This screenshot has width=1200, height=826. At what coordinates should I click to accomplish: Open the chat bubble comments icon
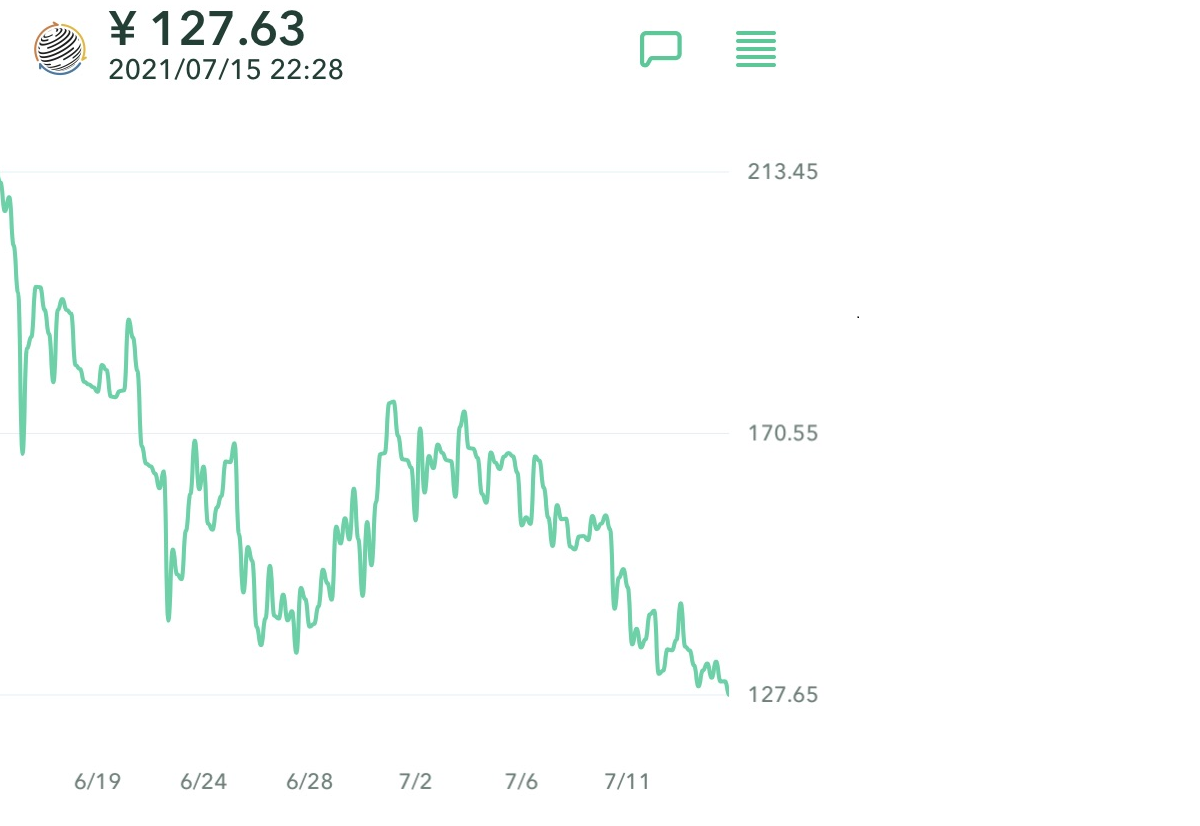[661, 48]
